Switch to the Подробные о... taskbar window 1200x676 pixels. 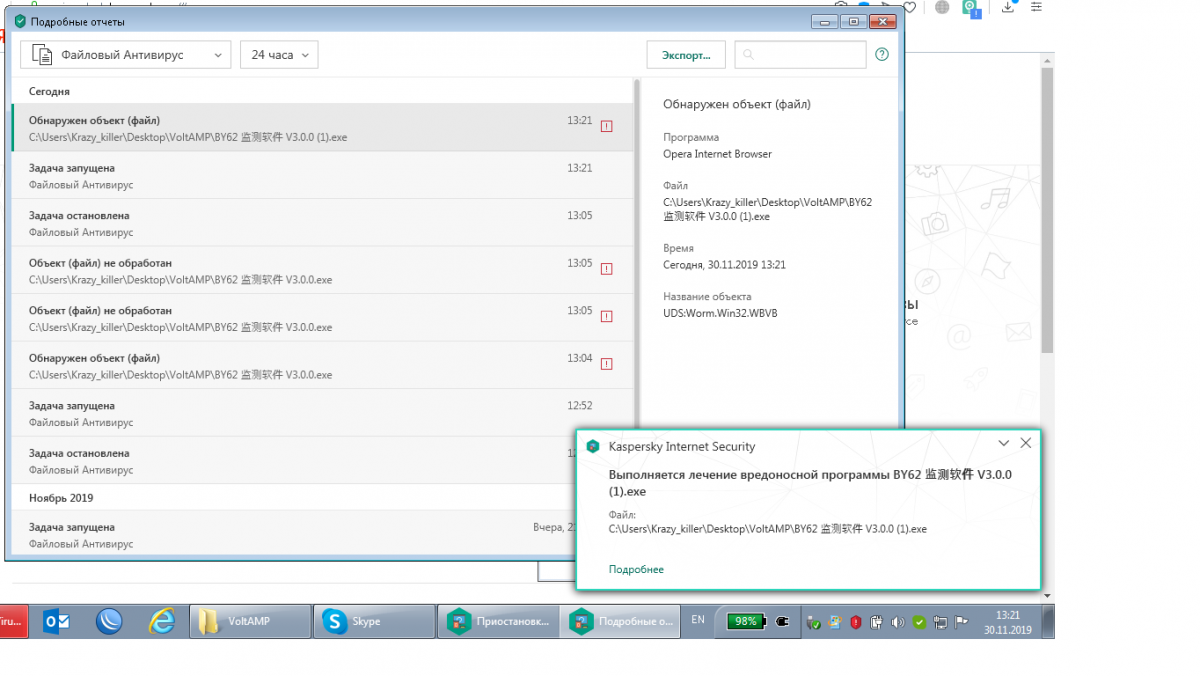tap(621, 621)
